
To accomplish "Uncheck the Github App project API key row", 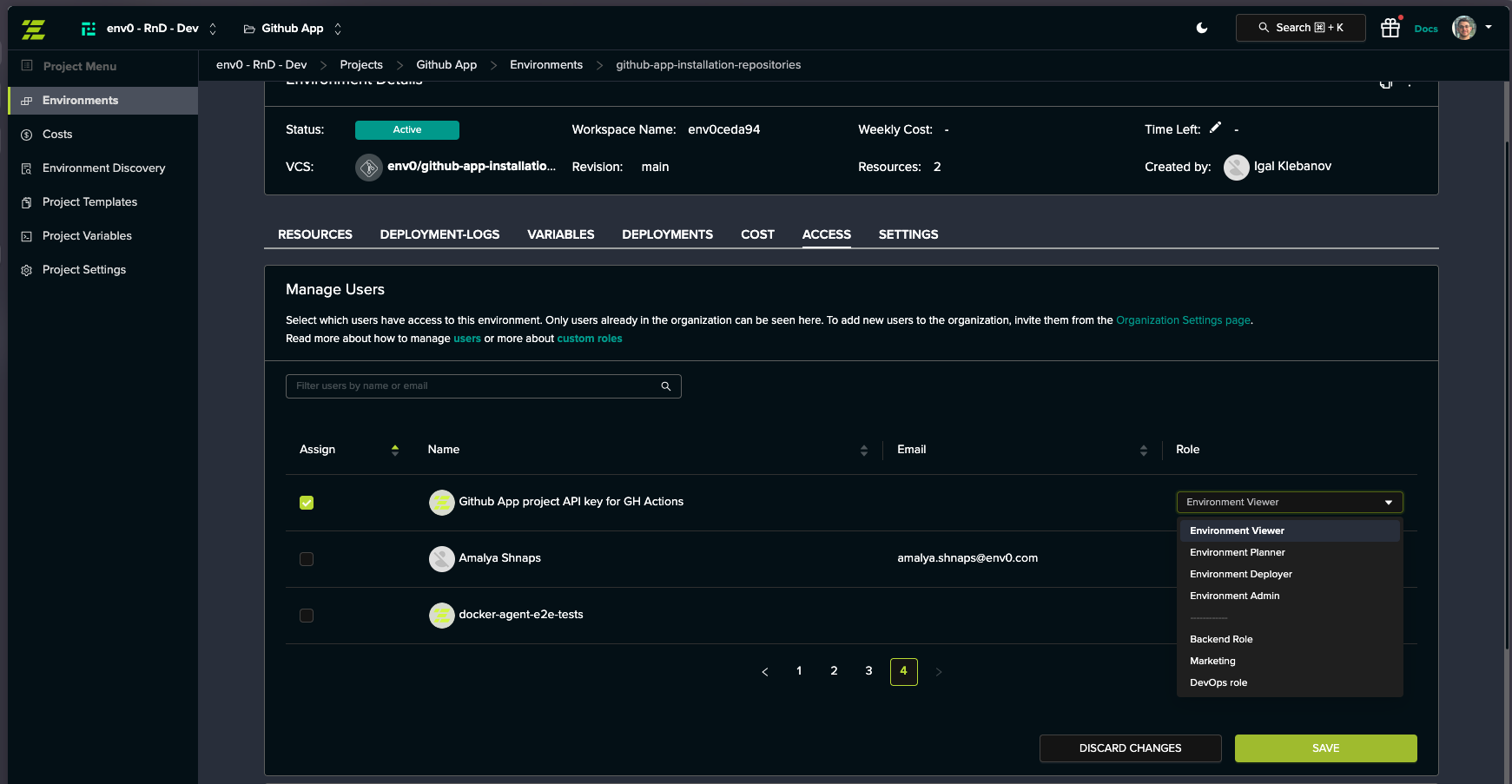I will pyautogui.click(x=306, y=502).
